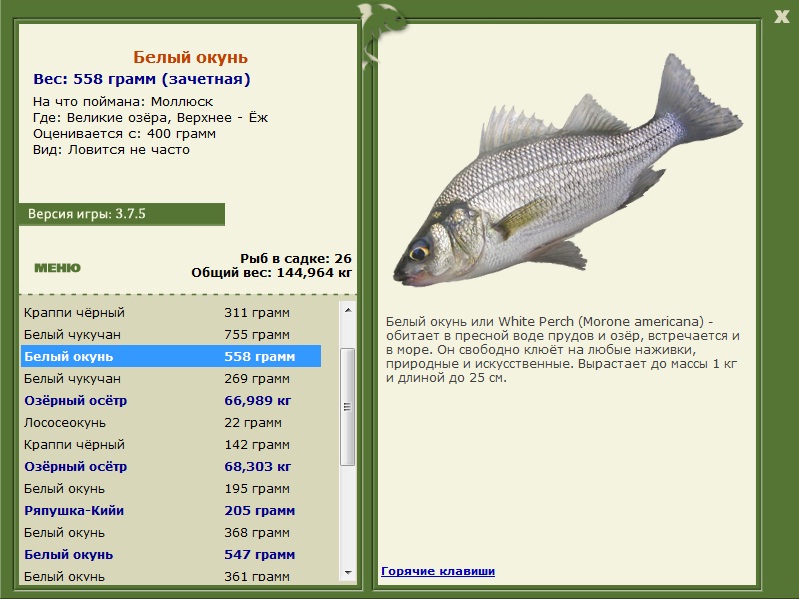799x599 pixels.
Task: Click scrollbar down arrow in fish list
Action: [x=348, y=573]
